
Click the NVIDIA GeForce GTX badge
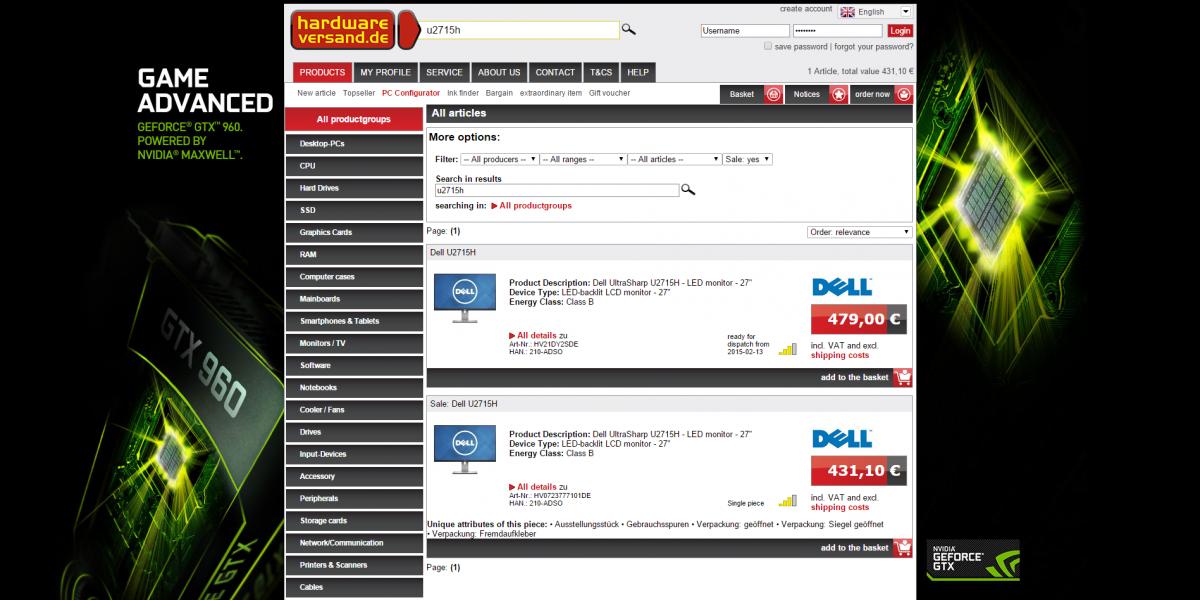(973, 560)
